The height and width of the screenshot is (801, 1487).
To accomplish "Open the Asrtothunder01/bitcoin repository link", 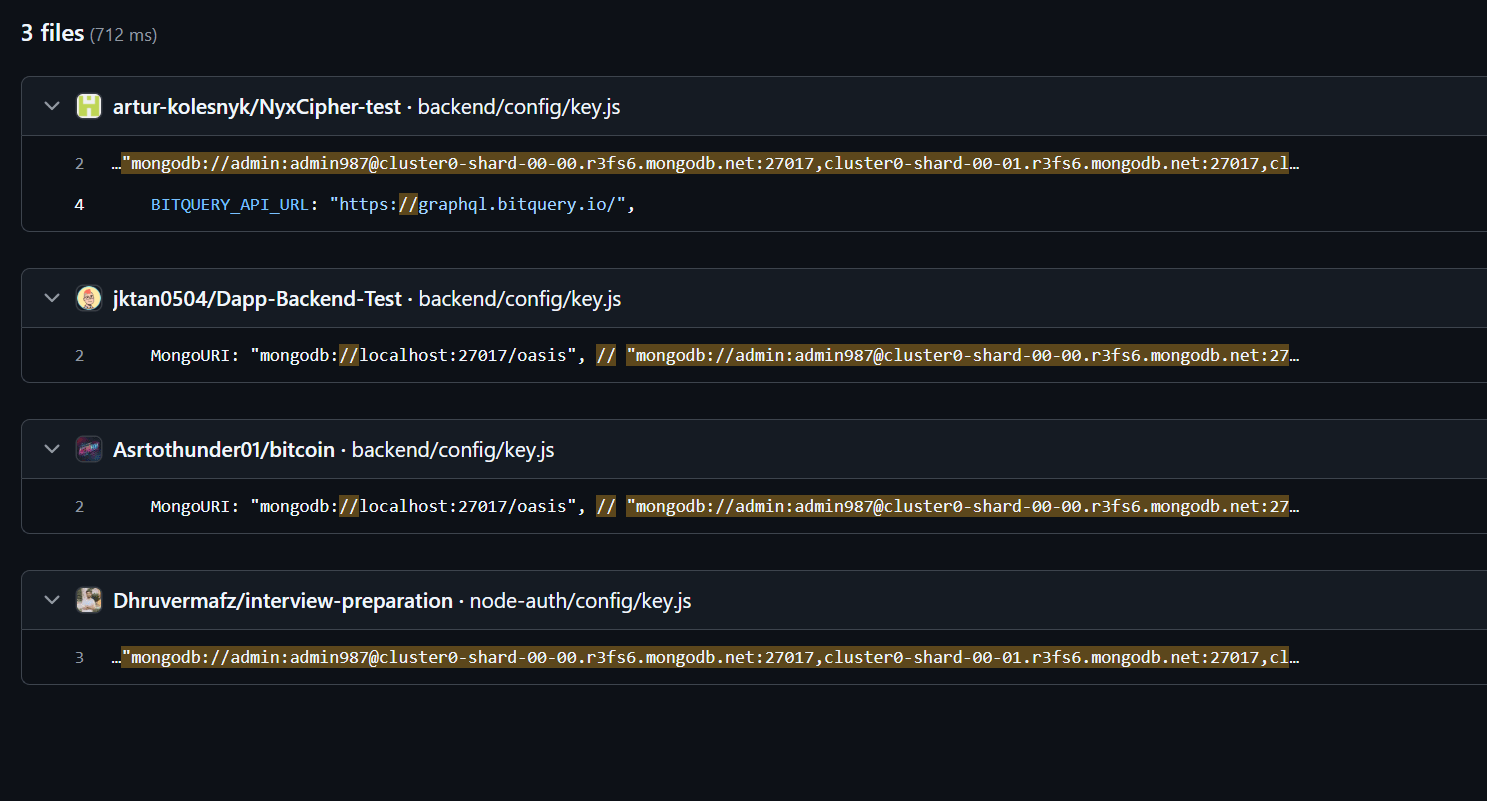I will (224, 449).
